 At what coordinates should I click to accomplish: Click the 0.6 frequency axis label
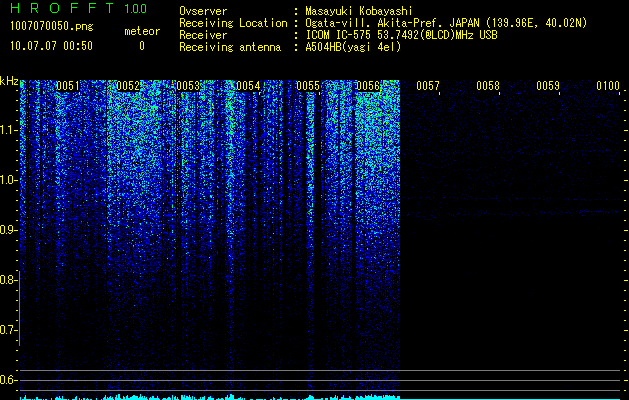pos(8,380)
